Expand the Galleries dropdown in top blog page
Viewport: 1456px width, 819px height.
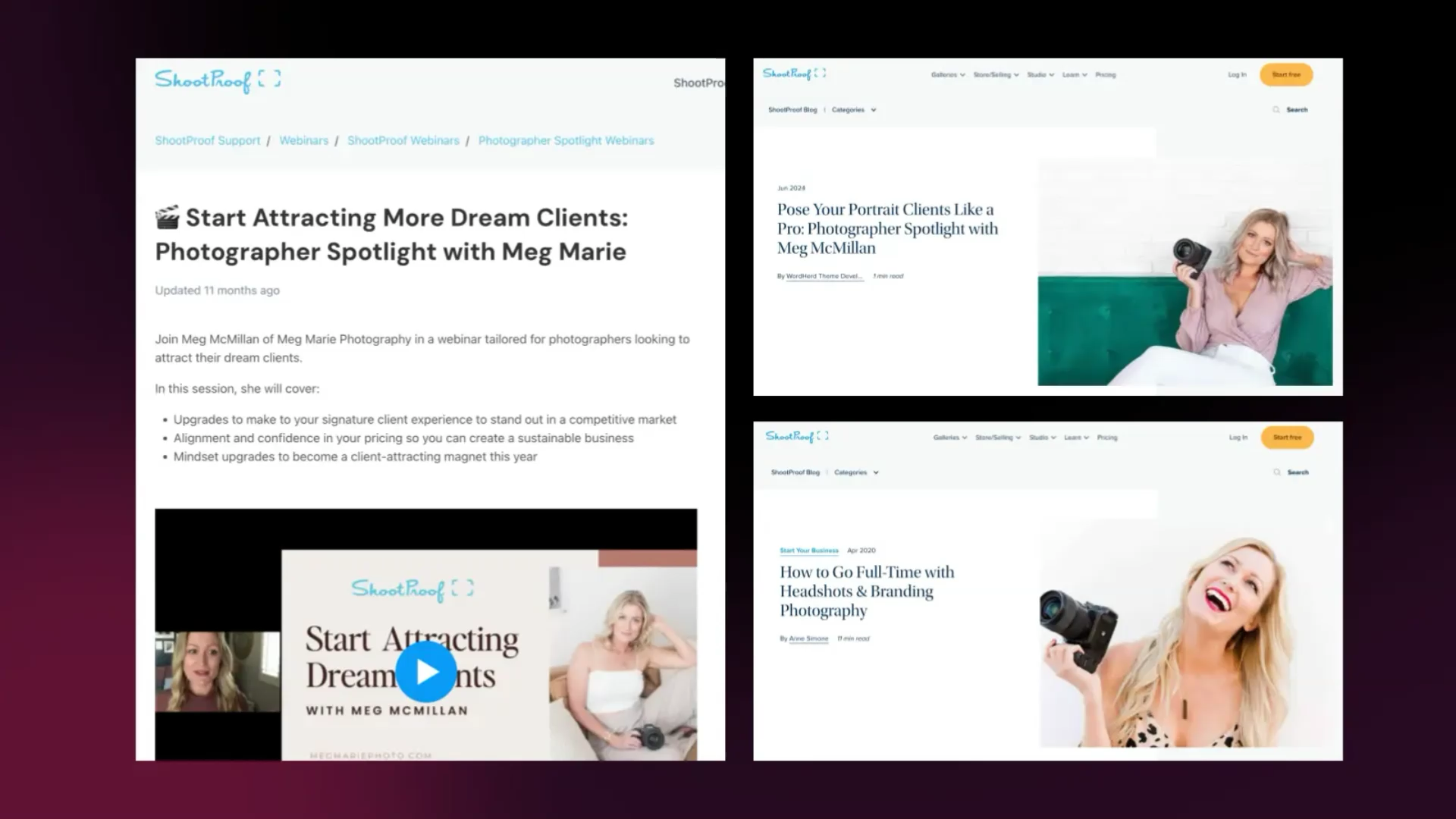[948, 75]
